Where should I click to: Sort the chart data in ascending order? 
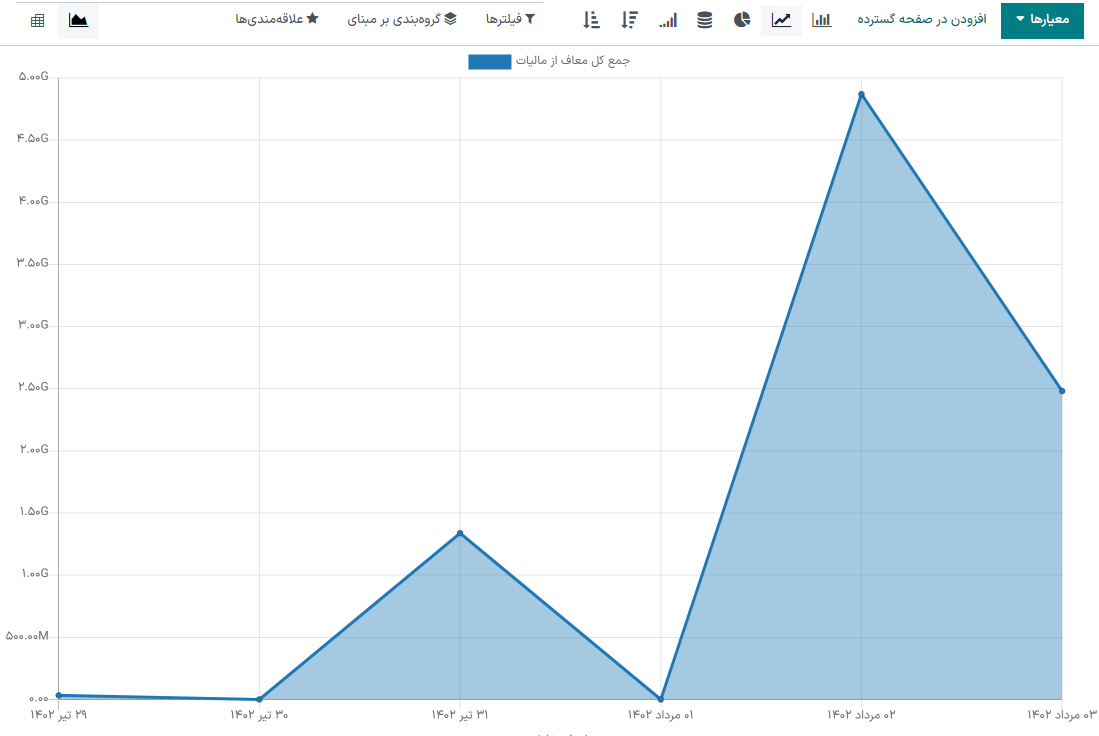pos(591,20)
